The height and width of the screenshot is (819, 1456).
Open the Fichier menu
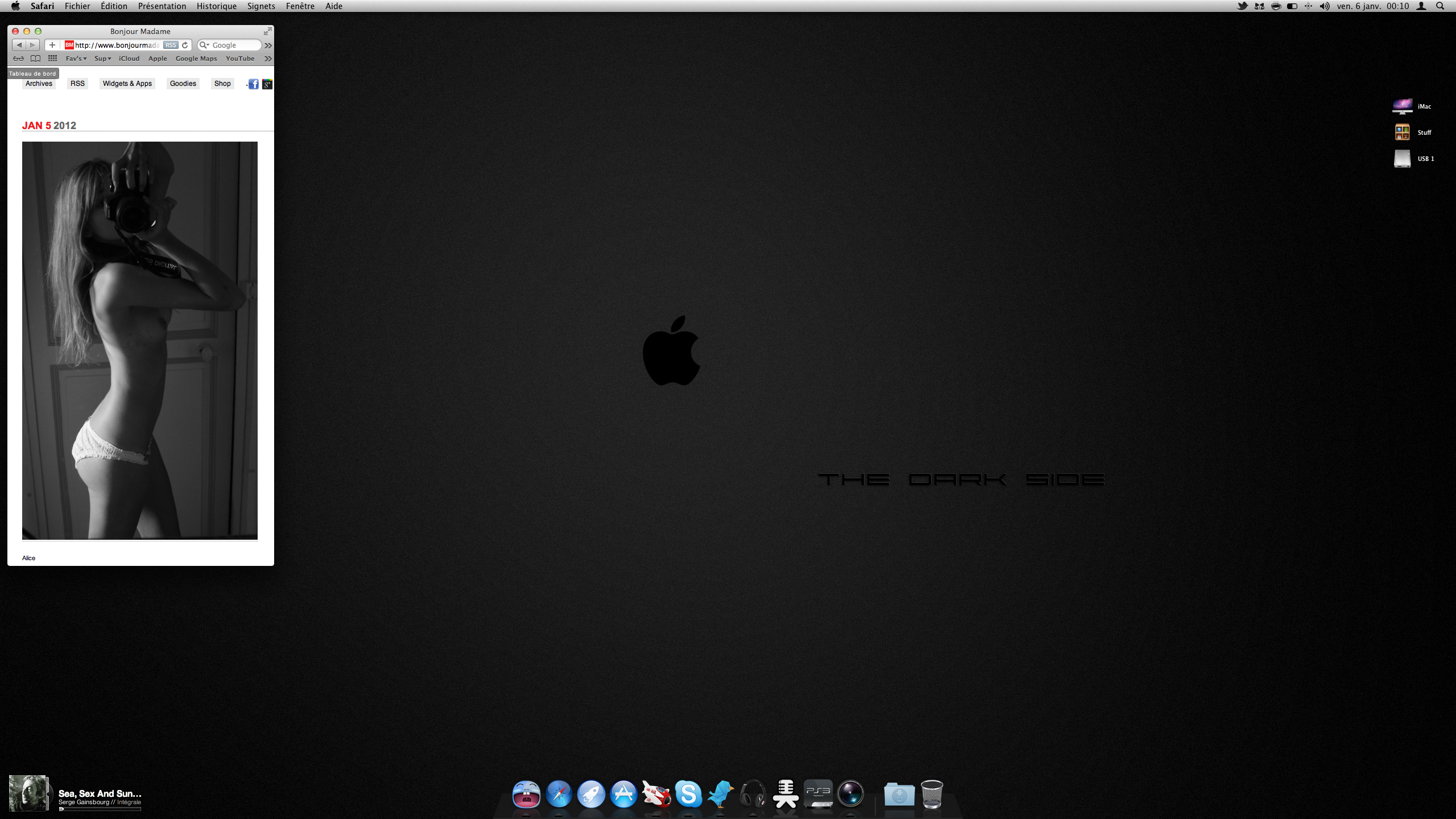pos(77,6)
